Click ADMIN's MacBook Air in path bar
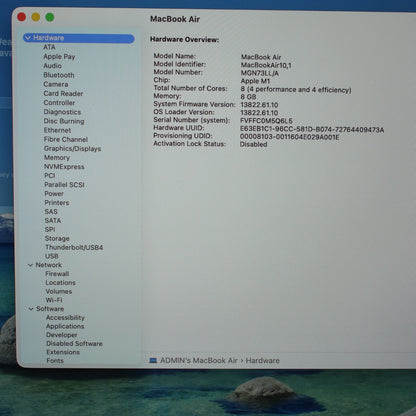The height and width of the screenshot is (416, 416). click(199, 360)
